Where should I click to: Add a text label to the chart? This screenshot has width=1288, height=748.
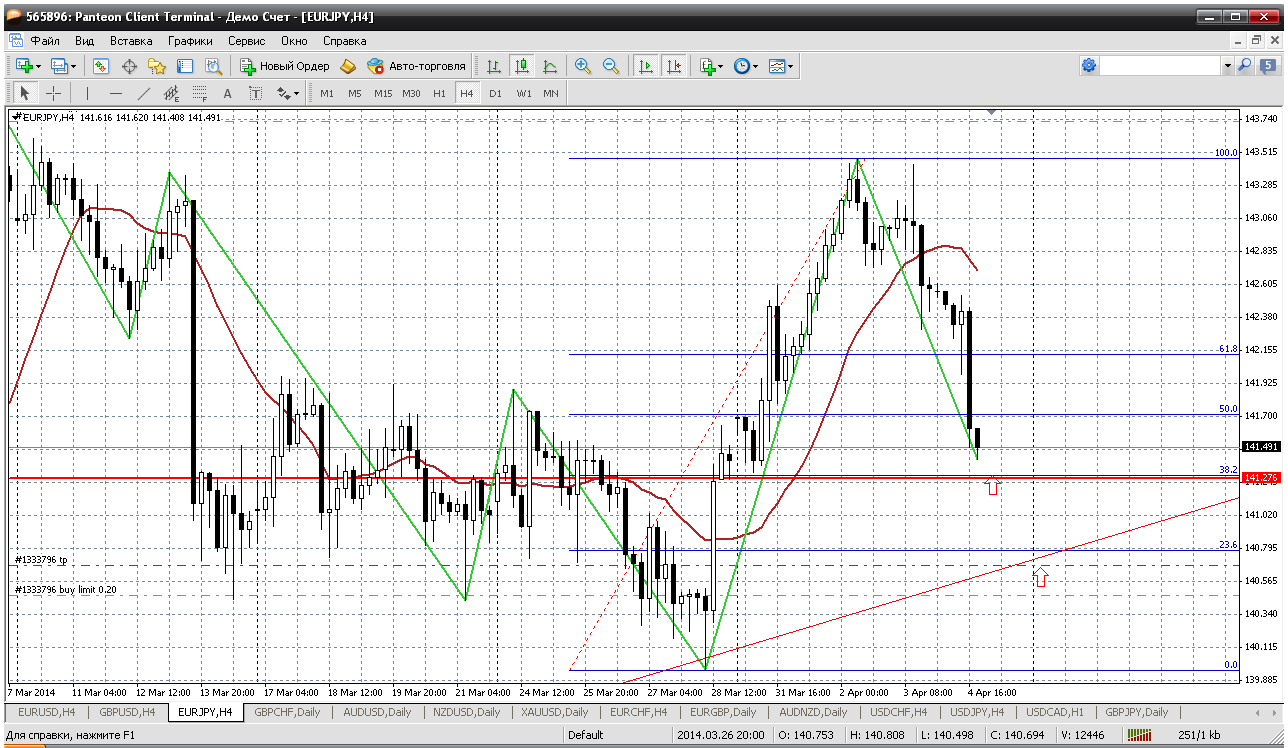click(x=255, y=93)
